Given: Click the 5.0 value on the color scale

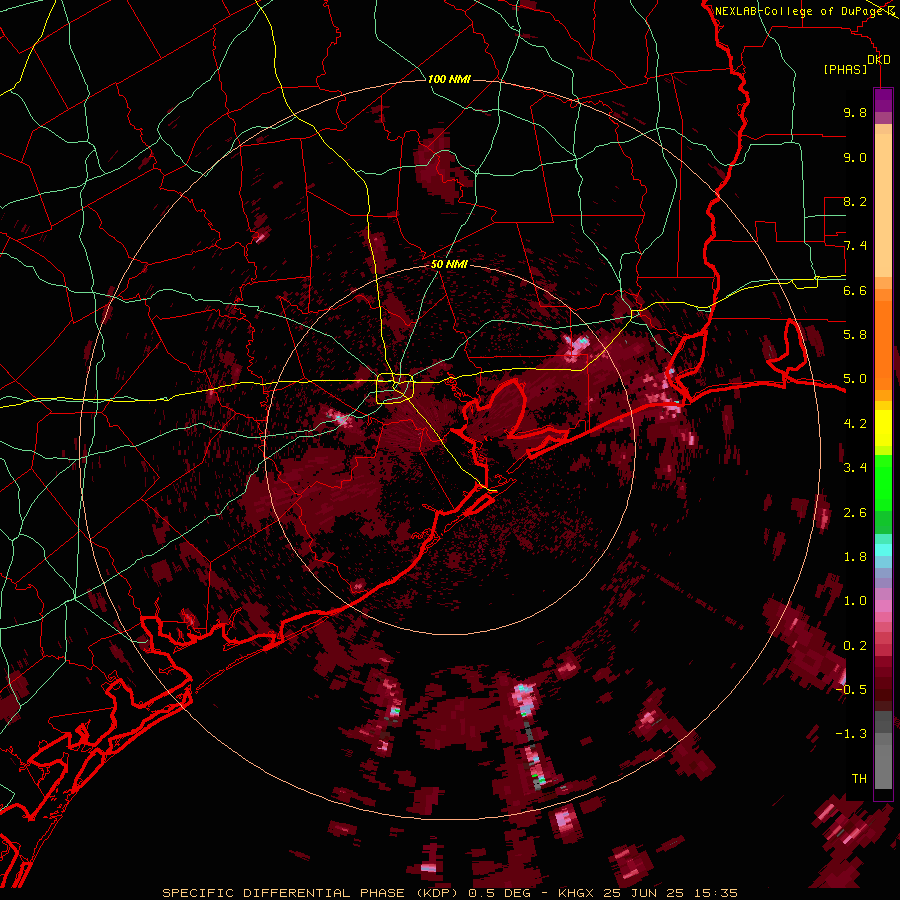Looking at the screenshot, I should 855,379.
